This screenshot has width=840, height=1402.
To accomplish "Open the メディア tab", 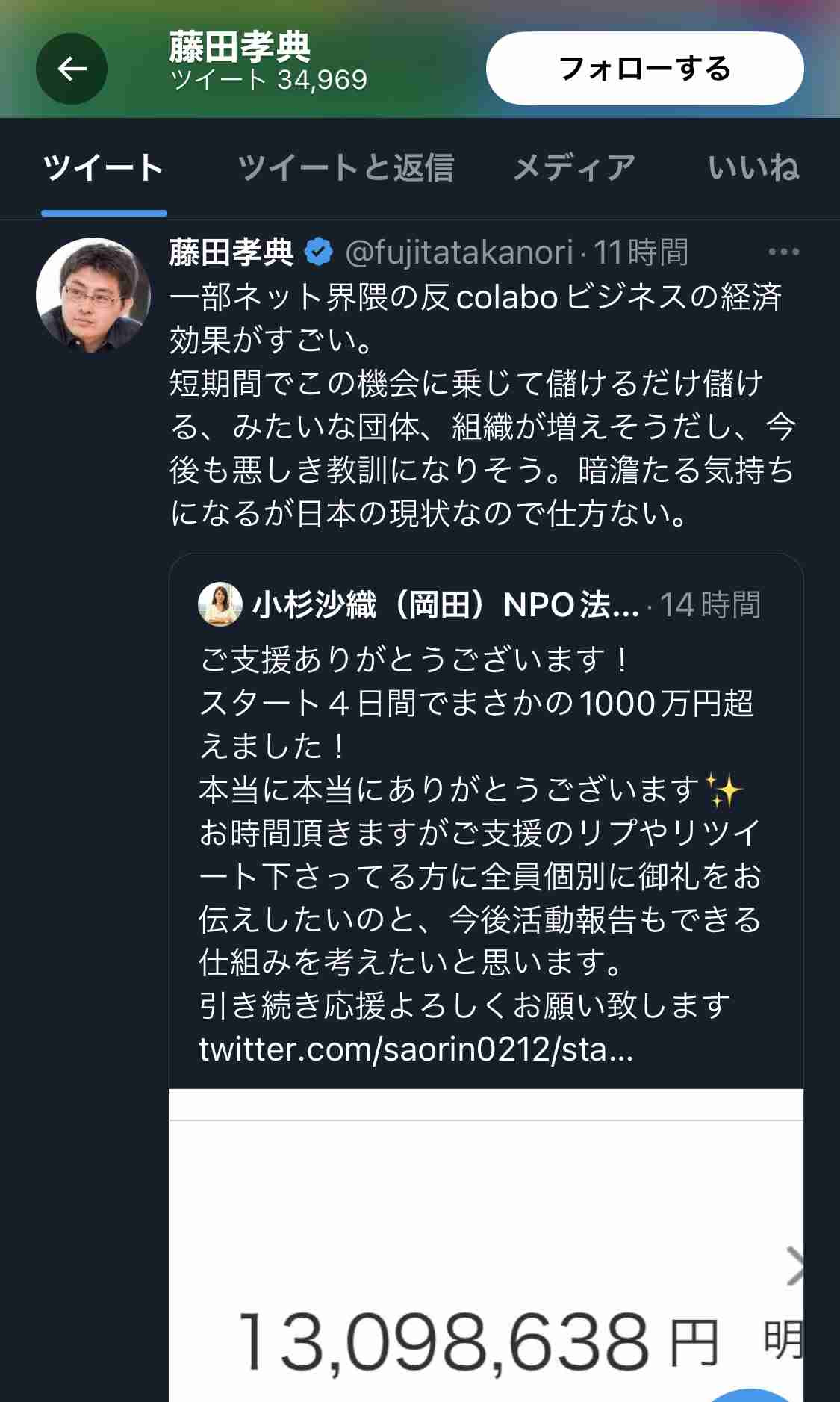I will tap(573, 167).
